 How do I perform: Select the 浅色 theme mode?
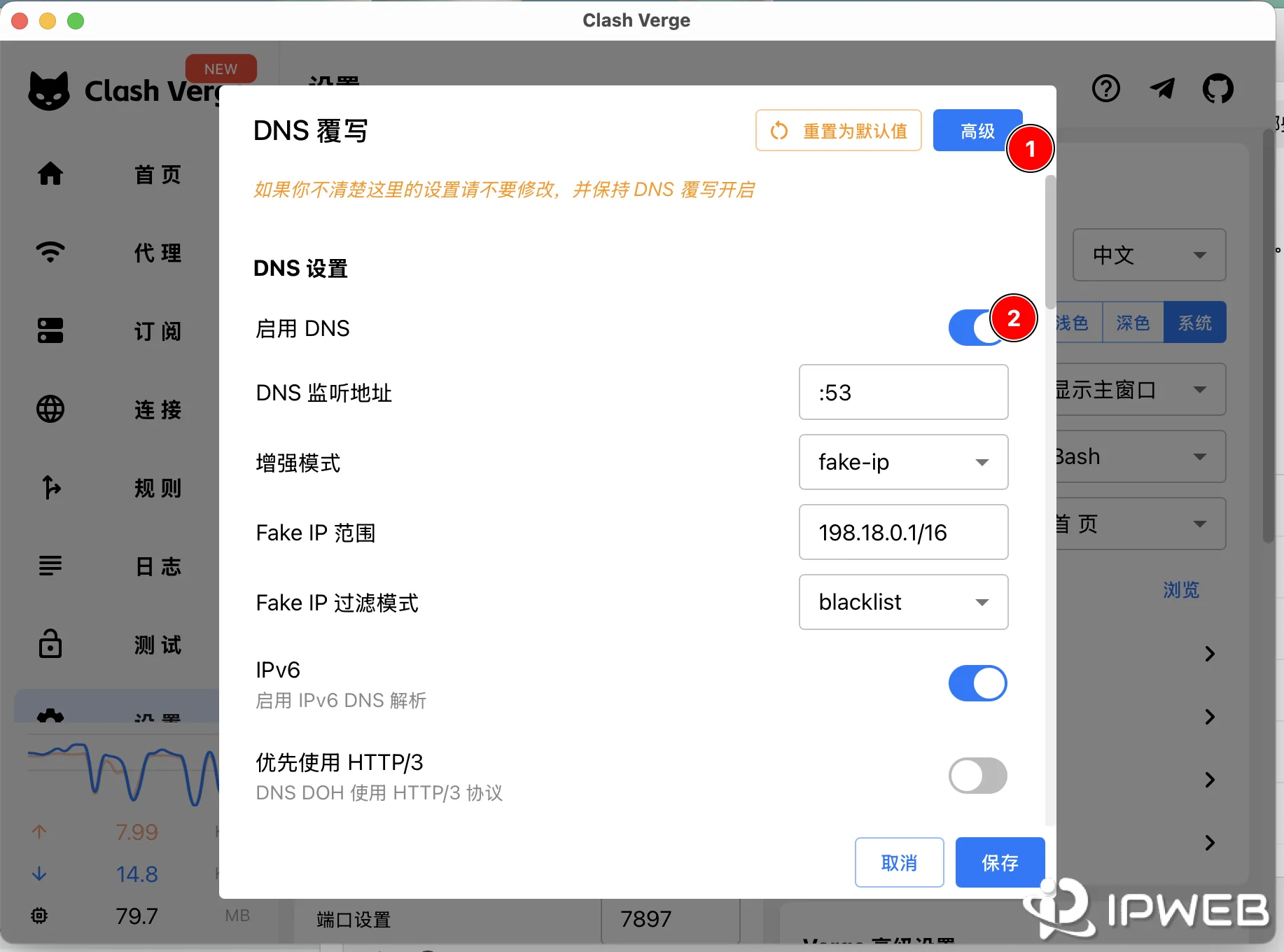point(1078,323)
